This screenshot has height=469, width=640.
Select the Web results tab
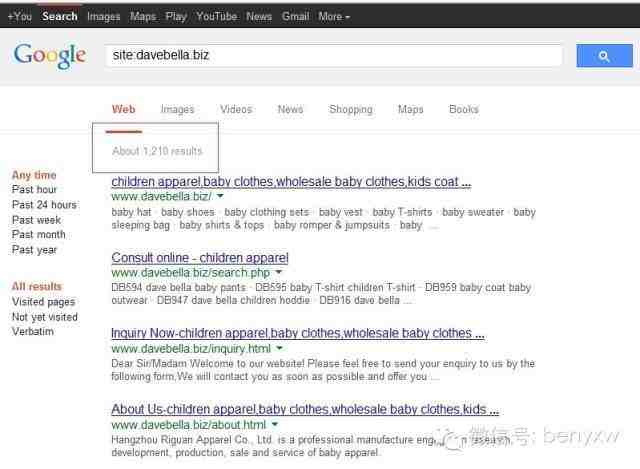pos(124,109)
